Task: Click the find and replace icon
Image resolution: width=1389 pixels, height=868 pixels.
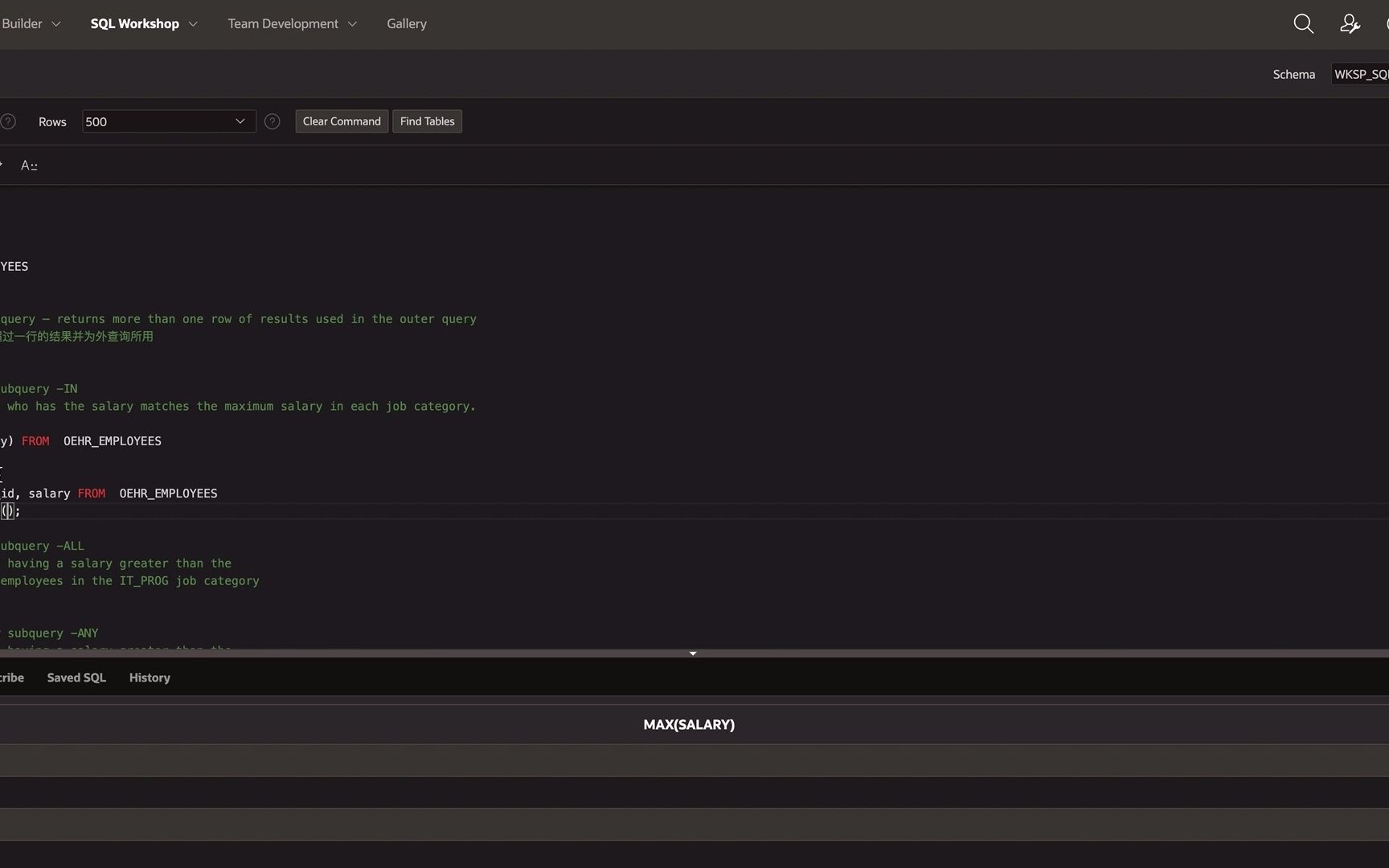Action: [29, 166]
